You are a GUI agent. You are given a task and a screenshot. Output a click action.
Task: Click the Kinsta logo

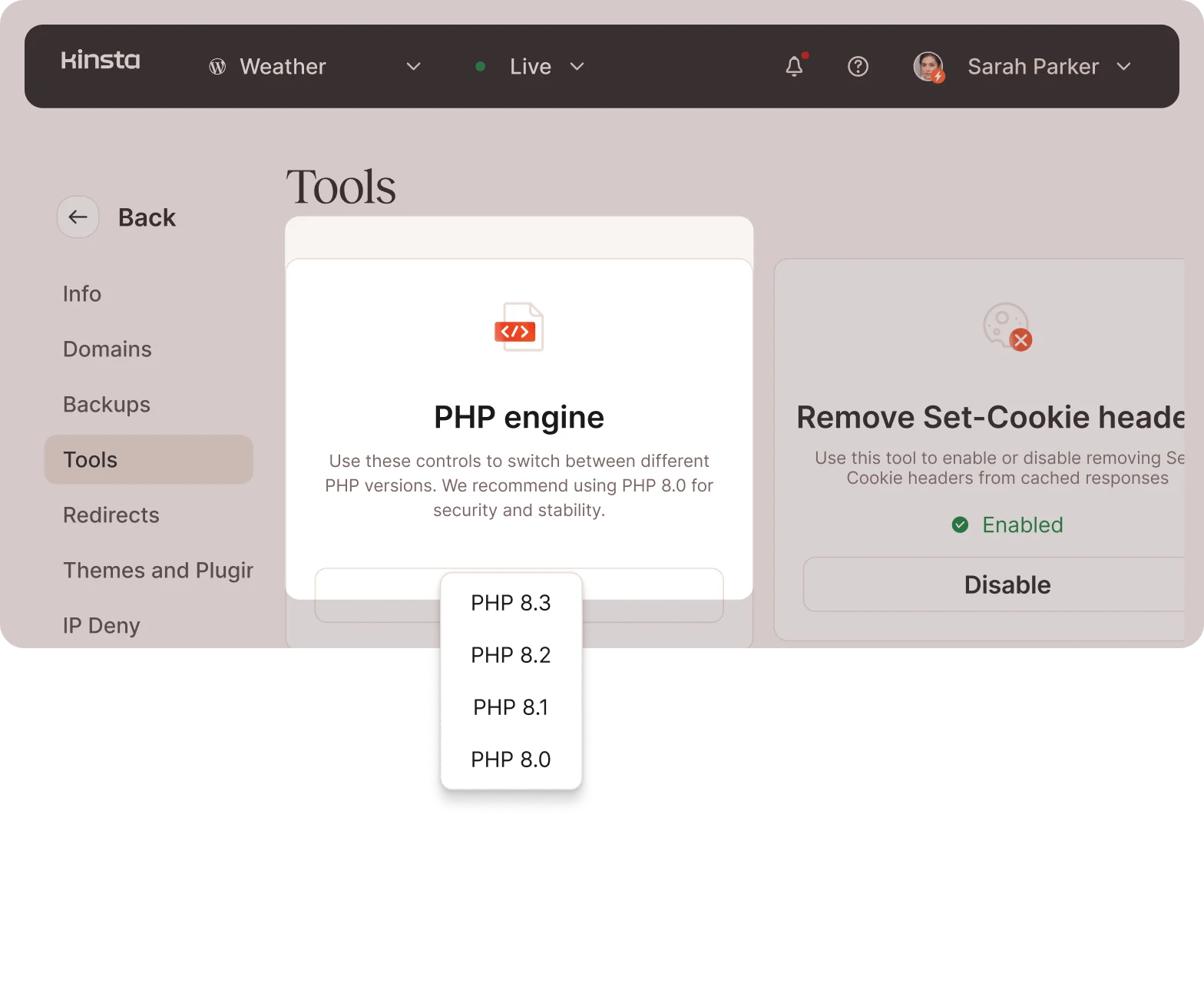click(101, 60)
